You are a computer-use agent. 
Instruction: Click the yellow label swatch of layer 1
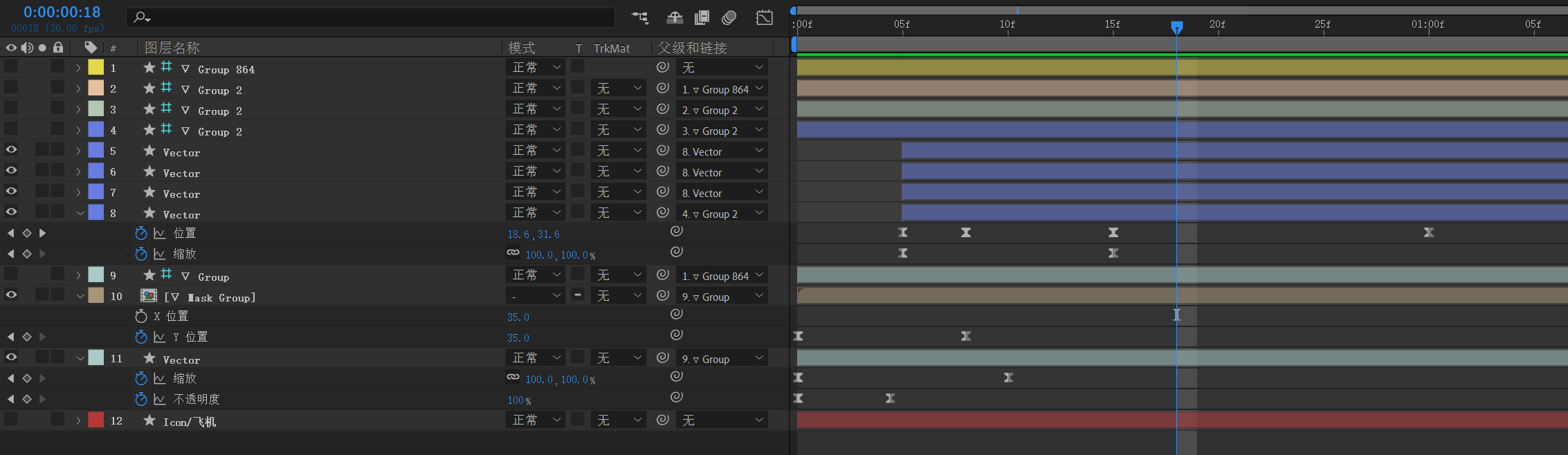[96, 67]
